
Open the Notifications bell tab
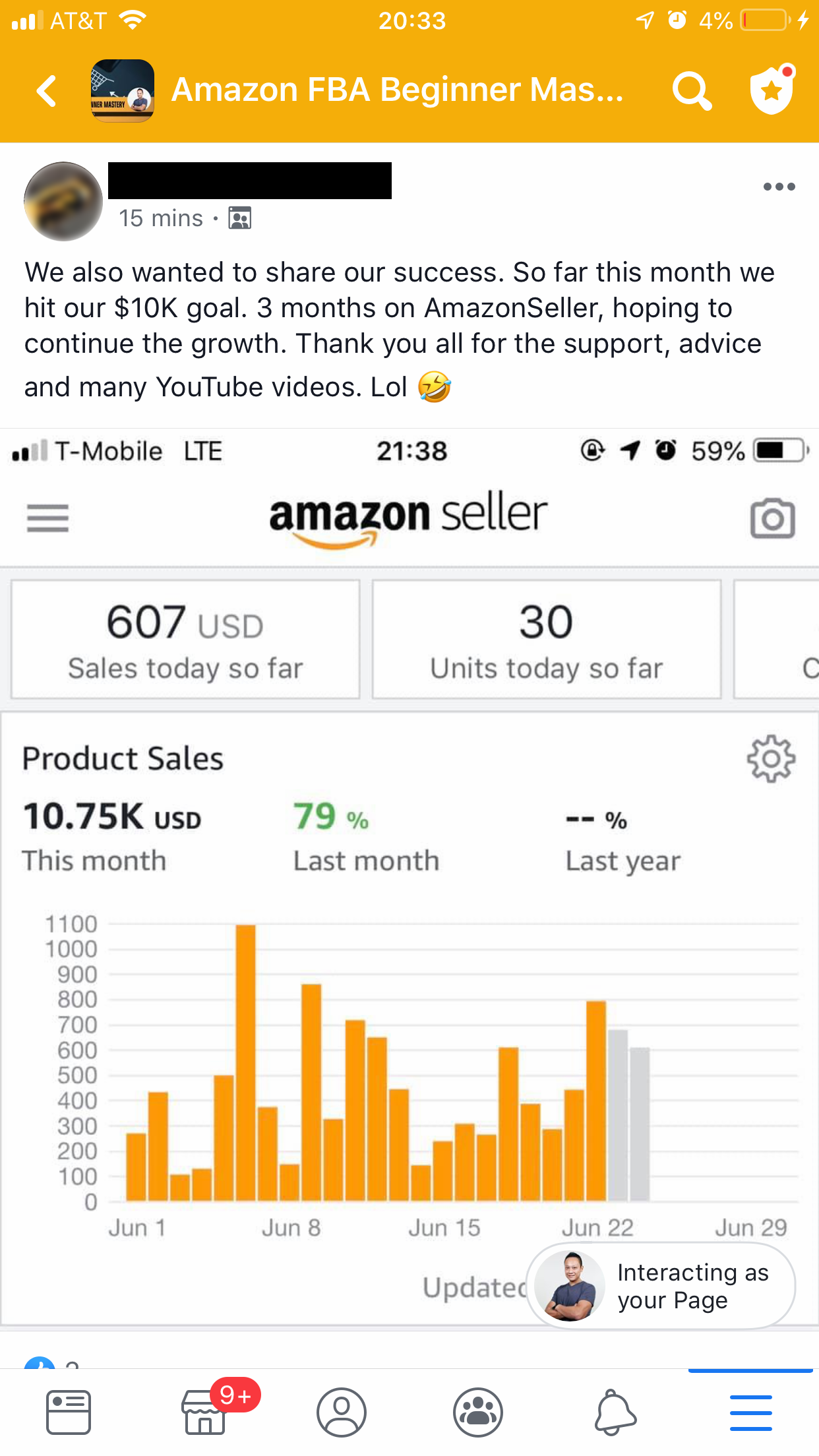(x=615, y=1412)
